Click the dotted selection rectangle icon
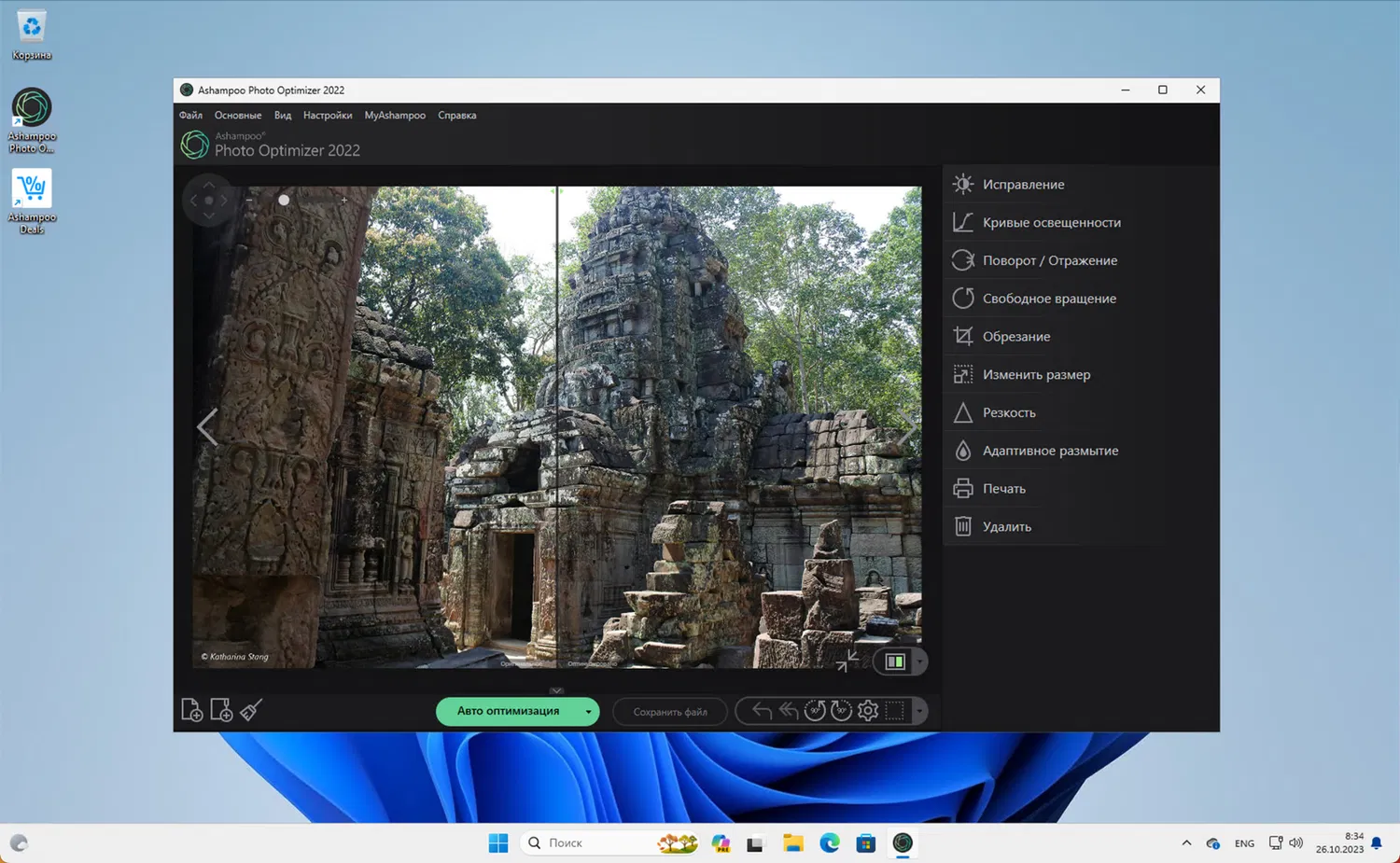This screenshot has width=1400, height=863. click(894, 711)
